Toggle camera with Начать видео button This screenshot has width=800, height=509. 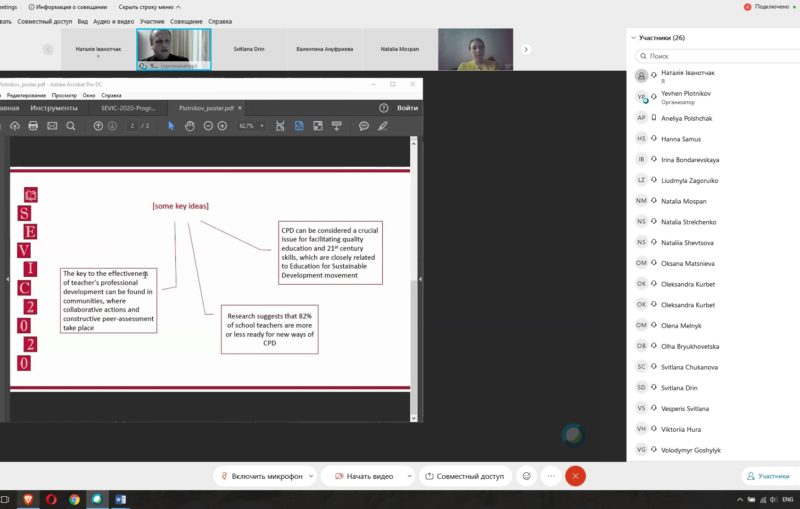point(367,476)
